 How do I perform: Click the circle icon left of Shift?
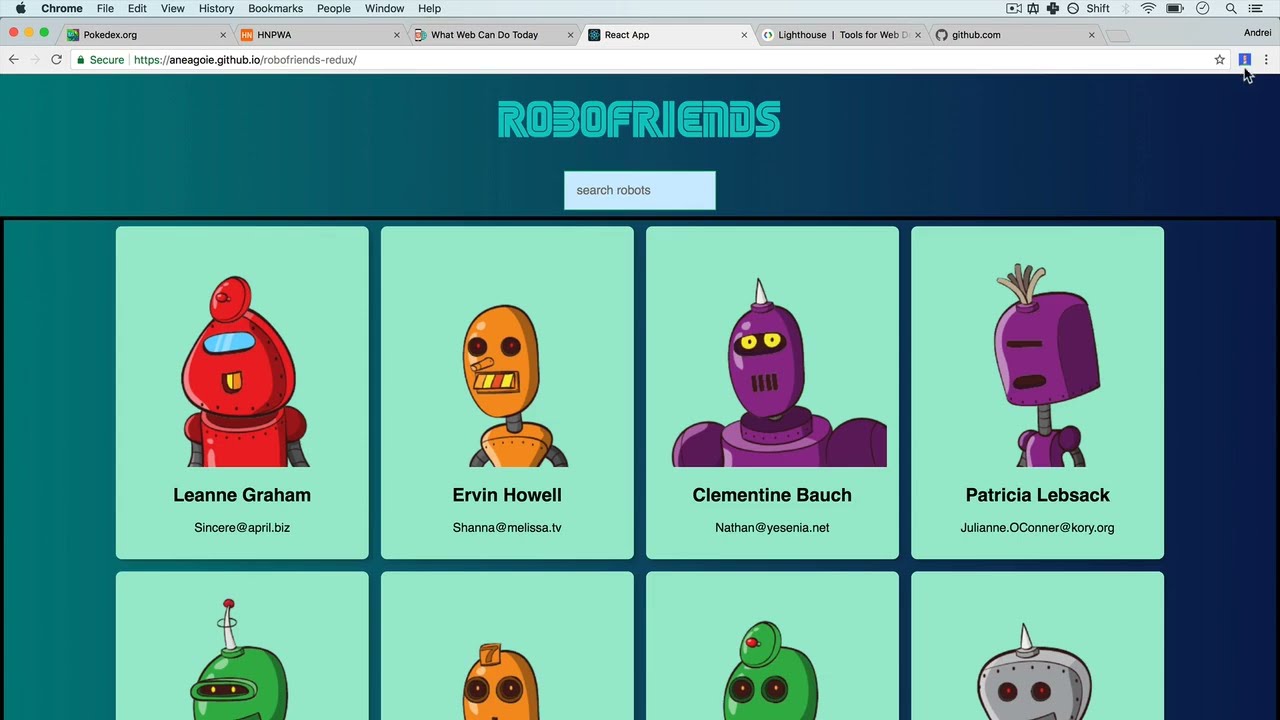click(1073, 8)
